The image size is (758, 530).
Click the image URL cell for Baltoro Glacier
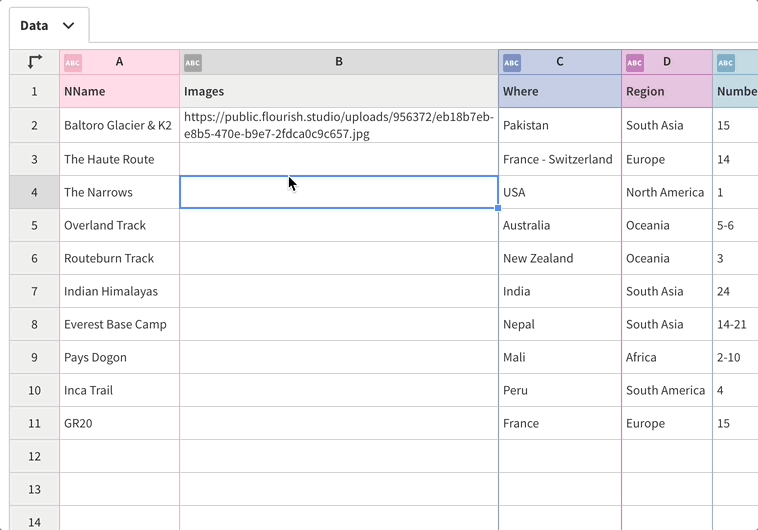[x=339, y=126]
